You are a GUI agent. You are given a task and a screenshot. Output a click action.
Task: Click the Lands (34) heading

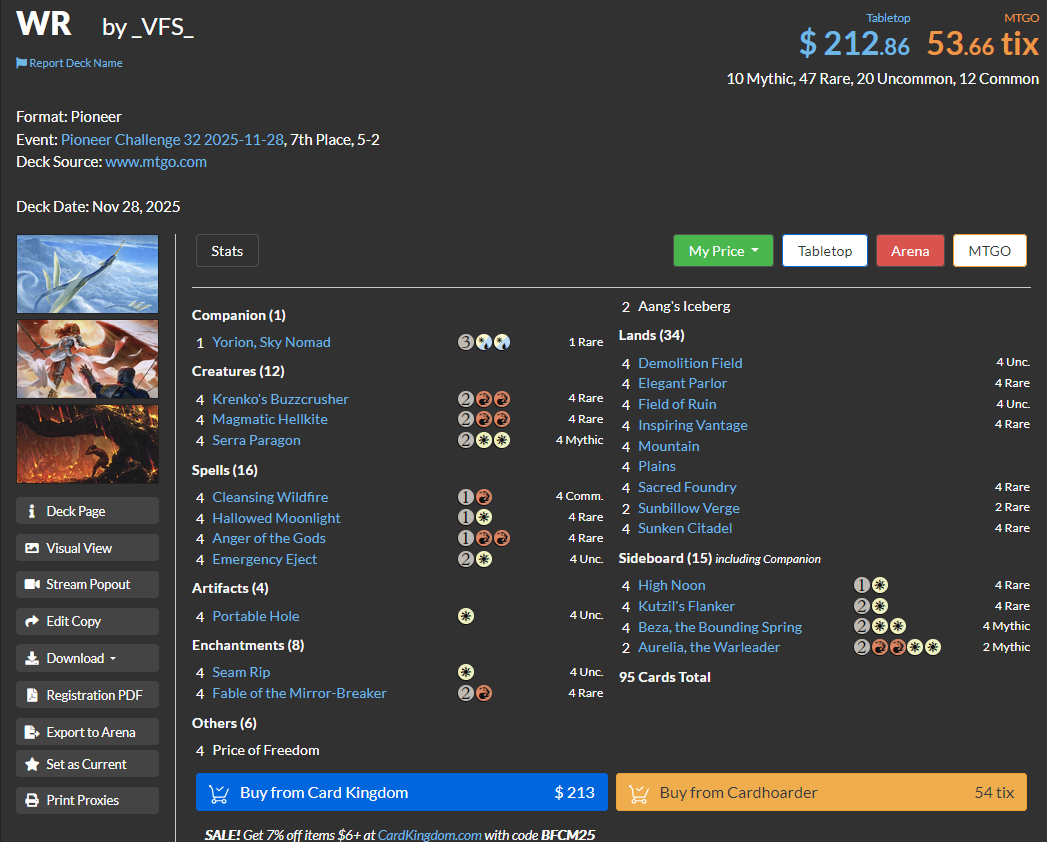click(651, 335)
